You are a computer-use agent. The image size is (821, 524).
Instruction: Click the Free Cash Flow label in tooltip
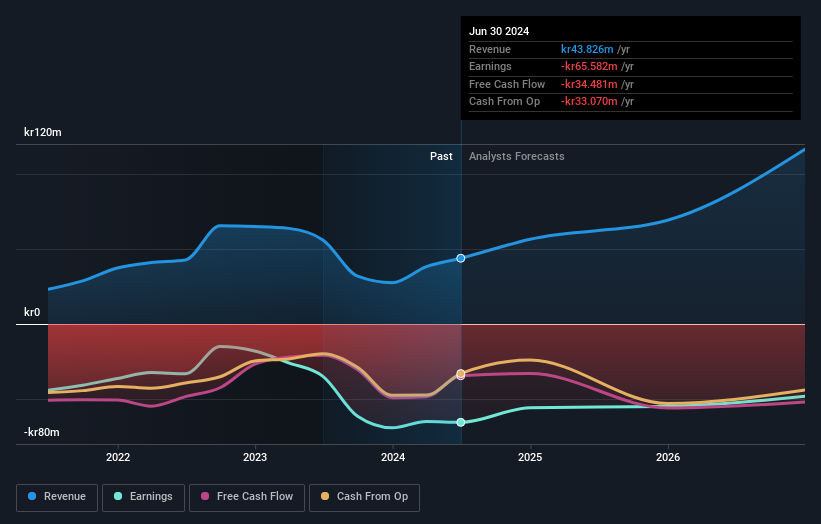pyautogui.click(x=507, y=84)
